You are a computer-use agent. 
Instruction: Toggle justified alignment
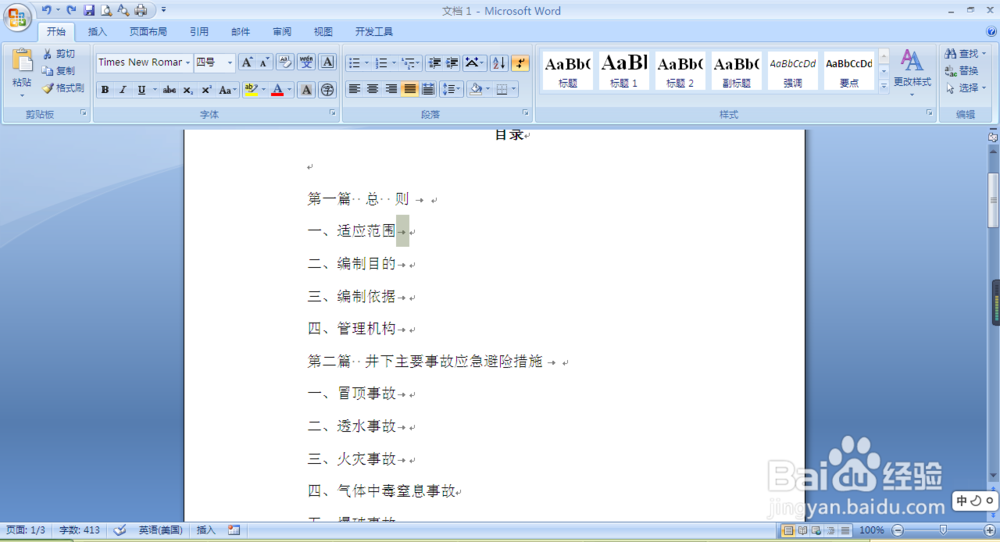coord(409,89)
